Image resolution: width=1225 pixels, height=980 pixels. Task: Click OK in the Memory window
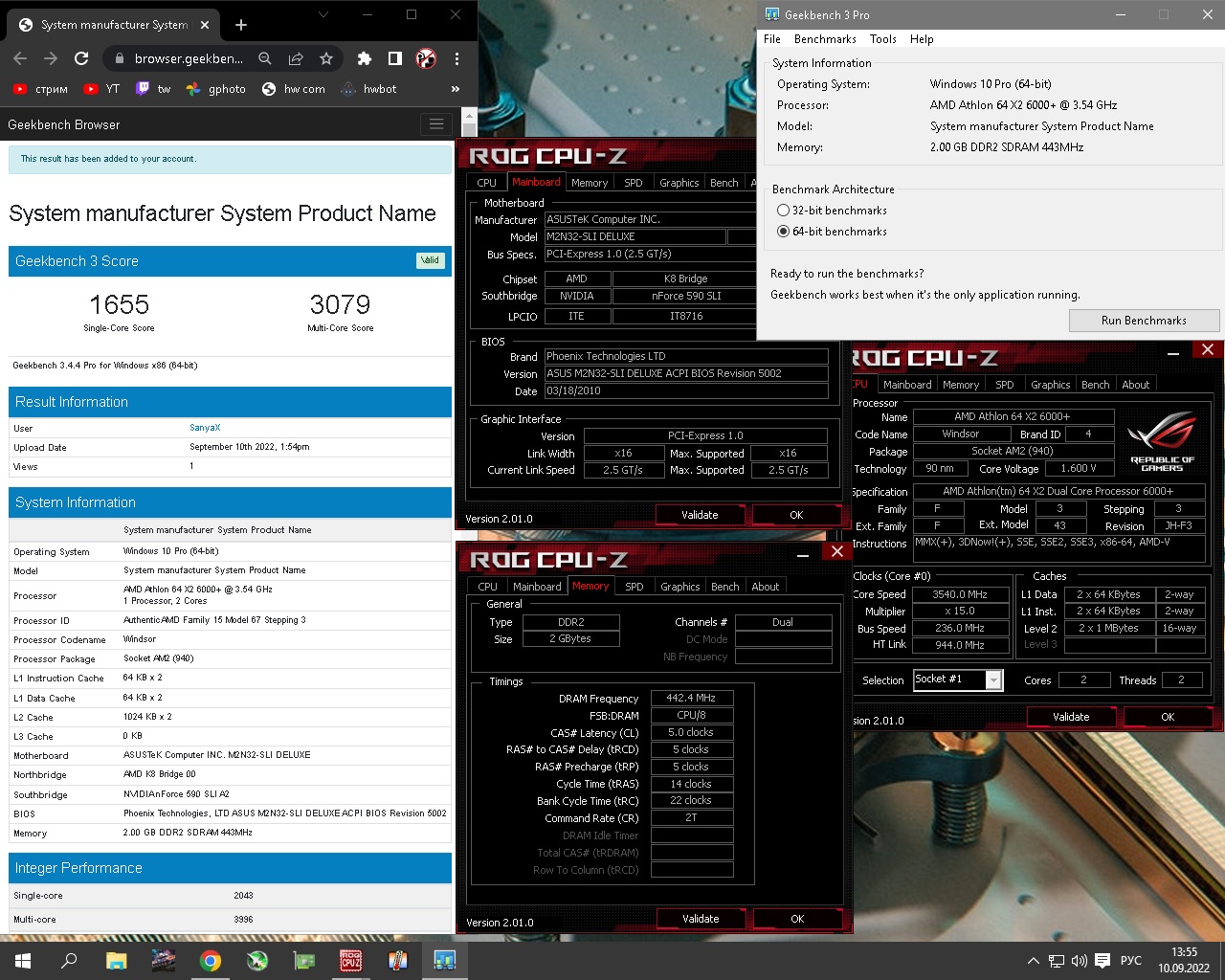[x=797, y=919]
